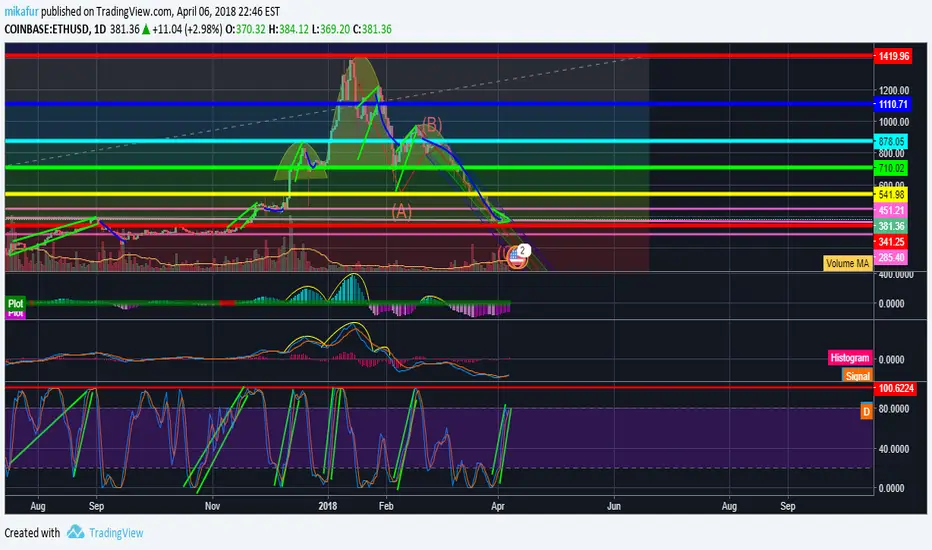This screenshot has height=550, width=932.
Task: Click the Signal indicator label
Action: 857,375
